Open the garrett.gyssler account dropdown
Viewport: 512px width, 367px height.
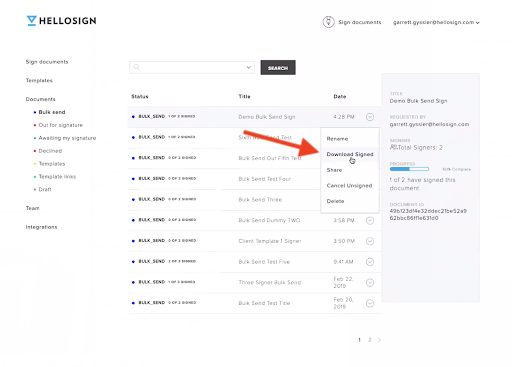436,22
